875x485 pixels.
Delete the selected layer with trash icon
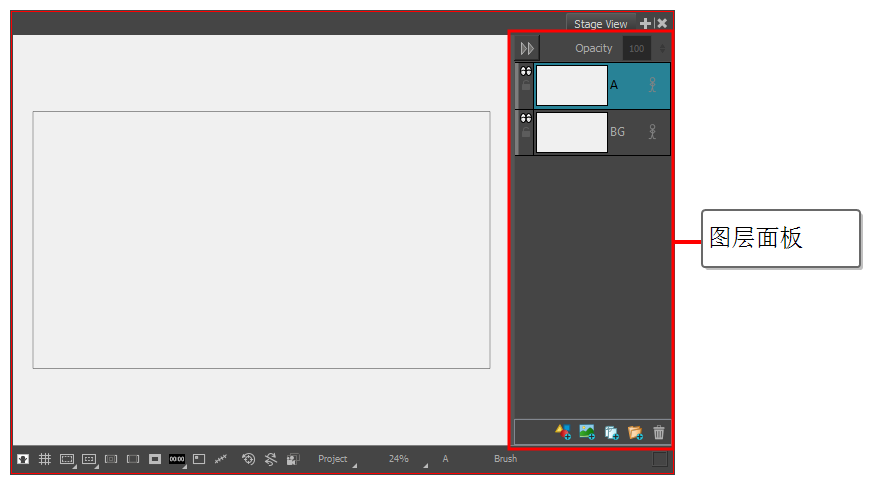click(659, 432)
